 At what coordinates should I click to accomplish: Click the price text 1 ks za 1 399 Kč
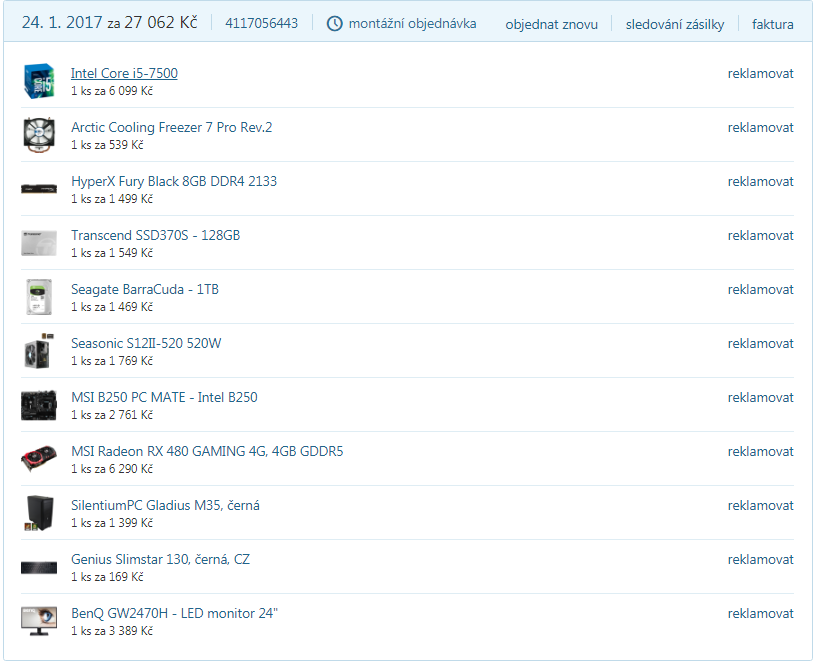click(x=112, y=523)
